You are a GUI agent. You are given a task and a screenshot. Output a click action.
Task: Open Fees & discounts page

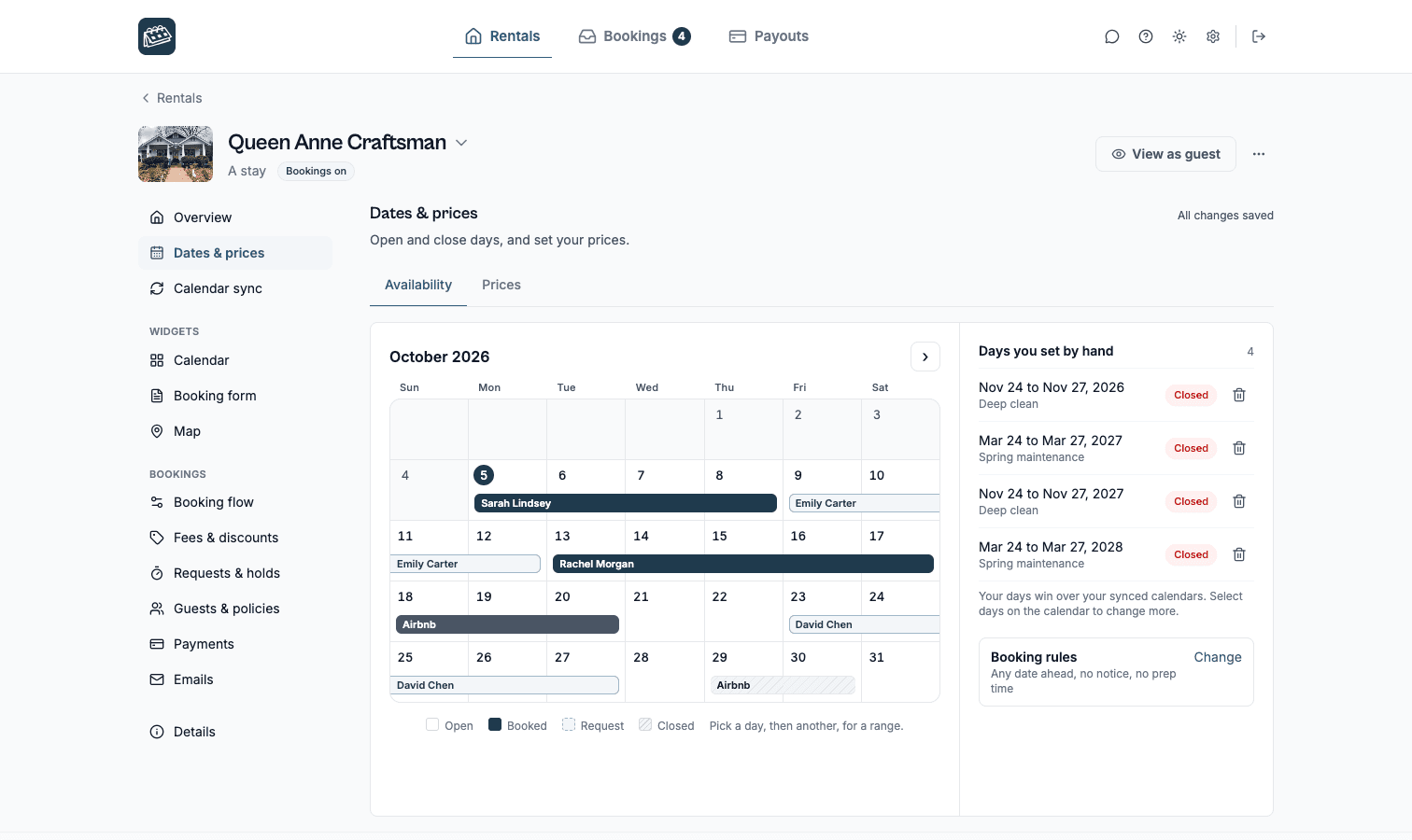[x=235, y=538]
